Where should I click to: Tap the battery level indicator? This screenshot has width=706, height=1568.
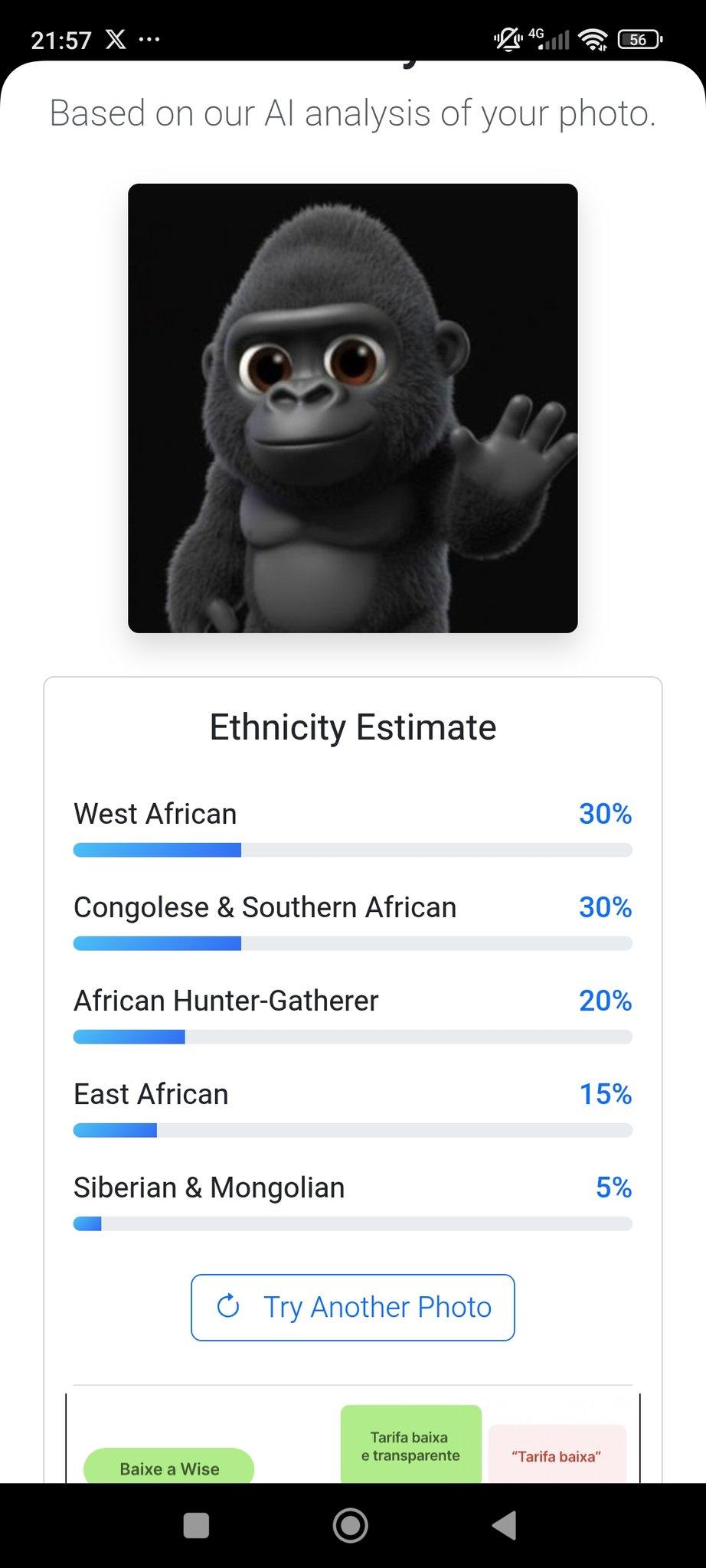639,39
